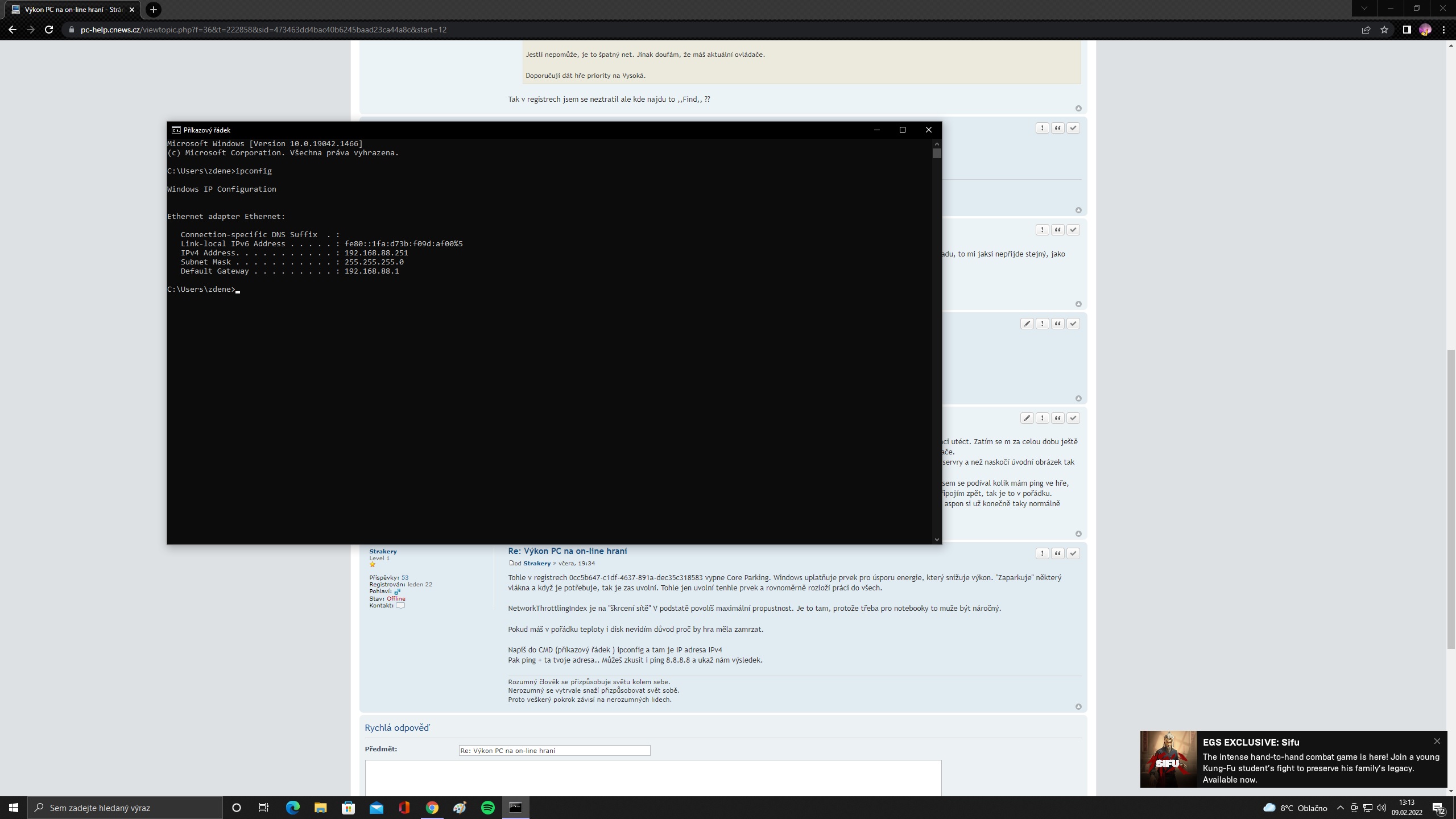This screenshot has width=1456, height=819.
Task: Expand the Chrome tab search chevron
Action: pos(1364,9)
